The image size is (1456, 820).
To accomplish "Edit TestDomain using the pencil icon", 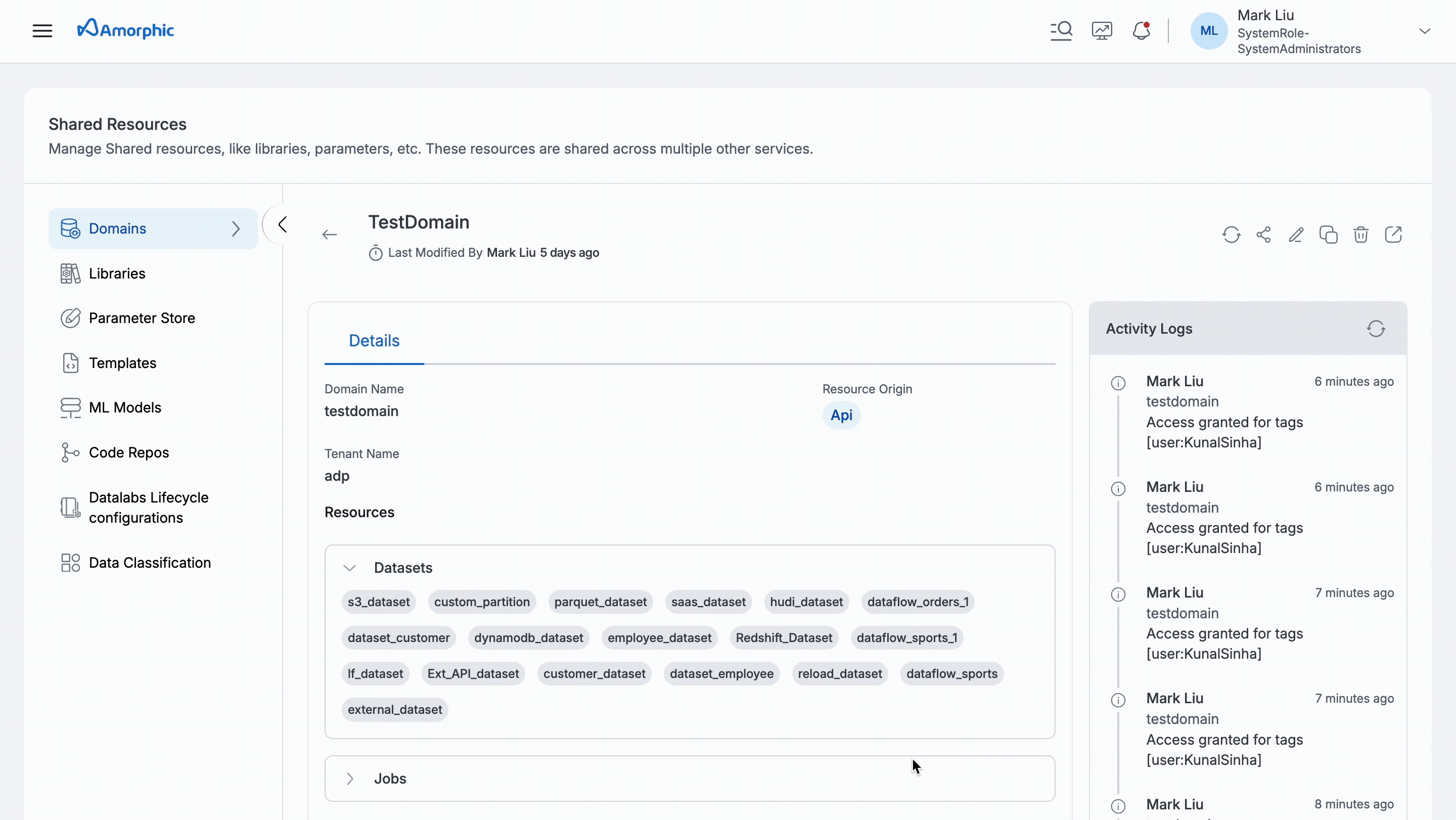I will coord(1296,235).
